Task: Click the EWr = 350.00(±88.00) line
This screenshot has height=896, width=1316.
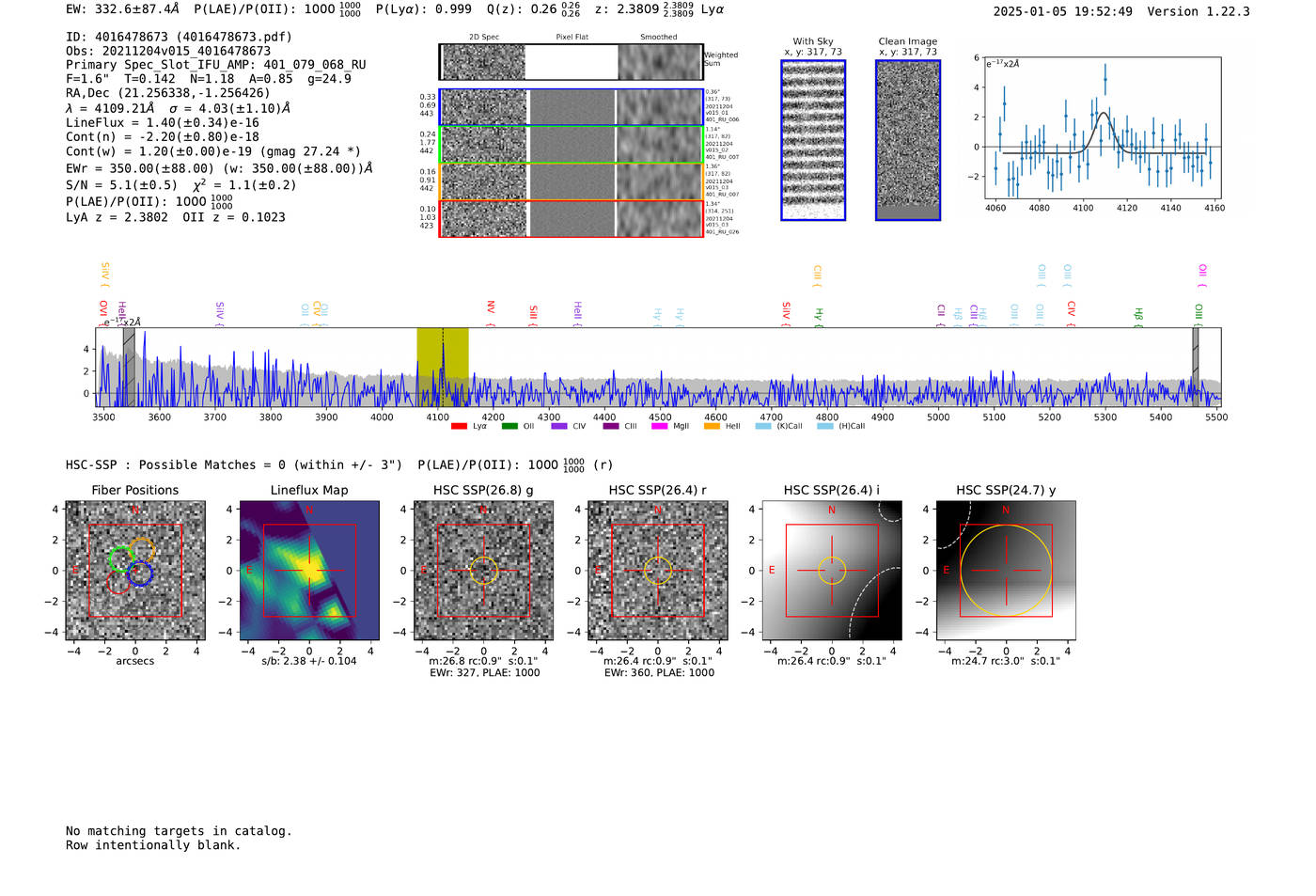Action: (x=219, y=168)
